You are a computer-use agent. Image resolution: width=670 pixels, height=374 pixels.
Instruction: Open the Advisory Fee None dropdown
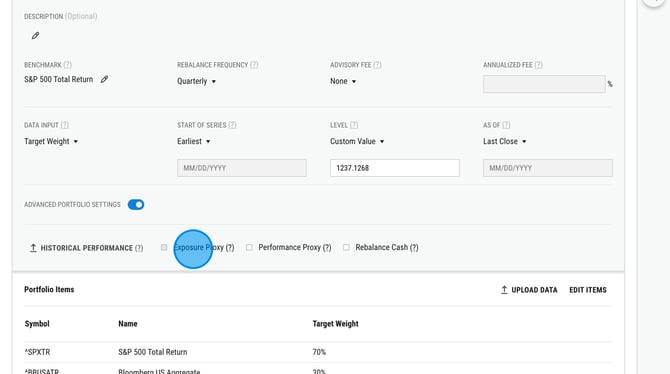[x=343, y=81]
